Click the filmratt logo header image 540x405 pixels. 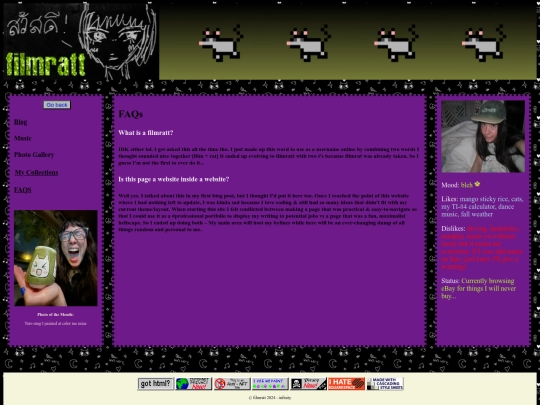pyautogui.click(x=81, y=41)
